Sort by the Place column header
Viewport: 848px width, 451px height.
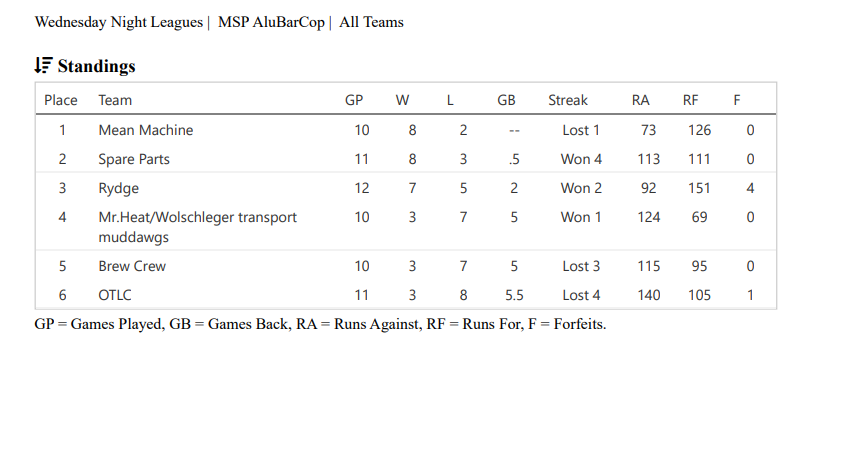point(61,100)
